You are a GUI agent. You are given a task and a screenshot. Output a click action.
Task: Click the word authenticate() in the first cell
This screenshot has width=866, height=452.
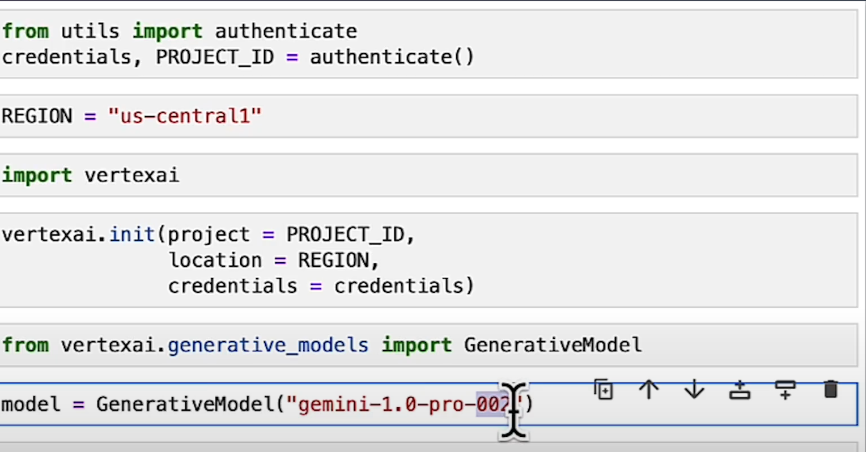392,57
